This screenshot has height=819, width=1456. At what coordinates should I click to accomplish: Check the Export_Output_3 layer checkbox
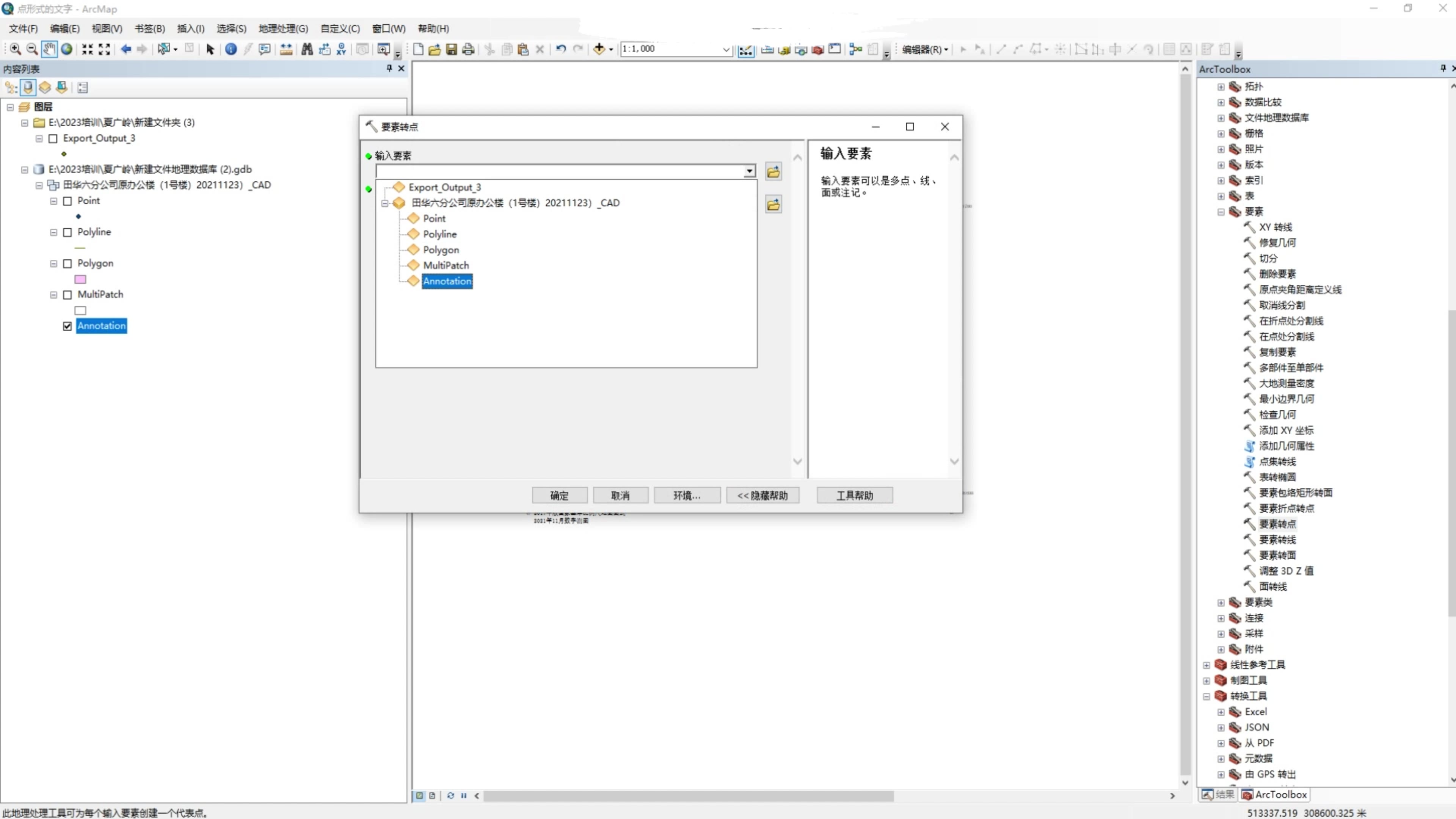point(53,138)
